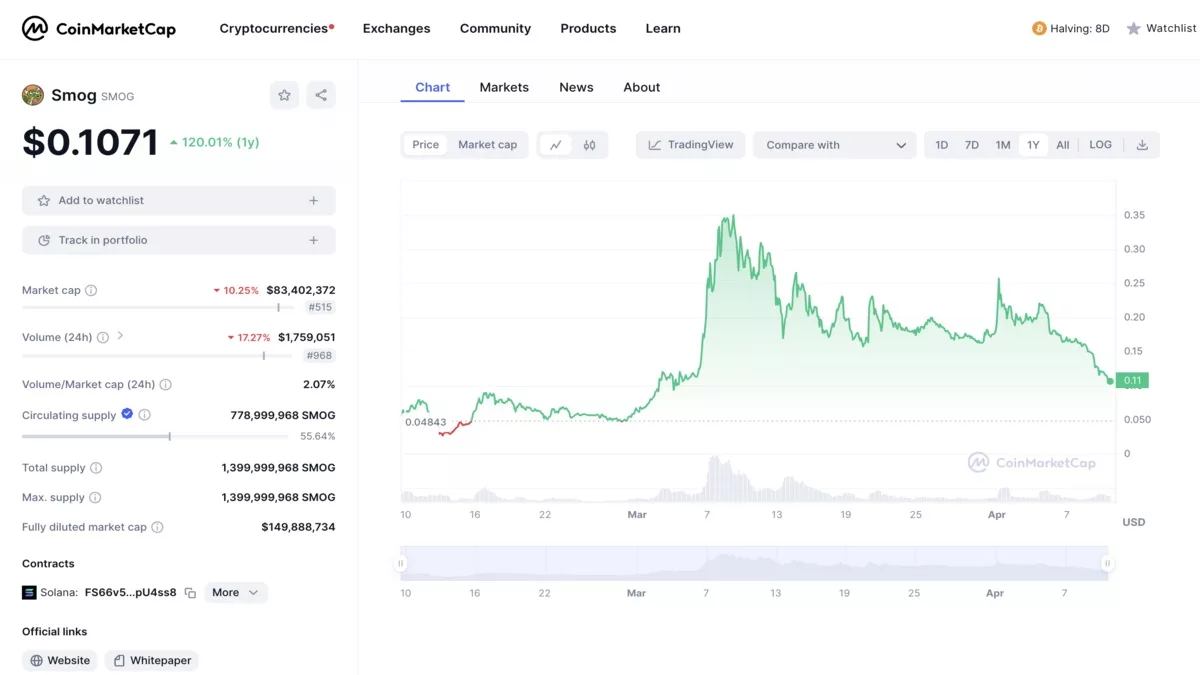Click the left chart range slider handle
This screenshot has width=1200, height=675.
(x=401, y=563)
